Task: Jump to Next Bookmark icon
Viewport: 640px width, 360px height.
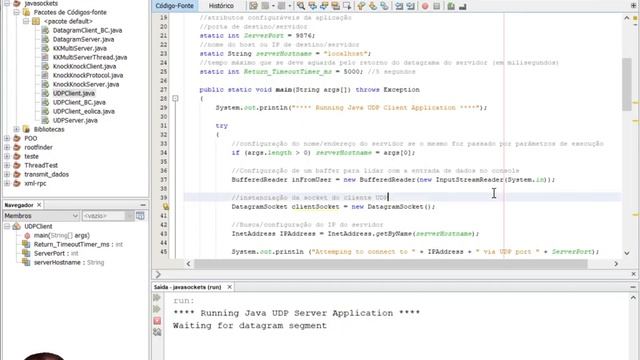Action: (x=373, y=6)
